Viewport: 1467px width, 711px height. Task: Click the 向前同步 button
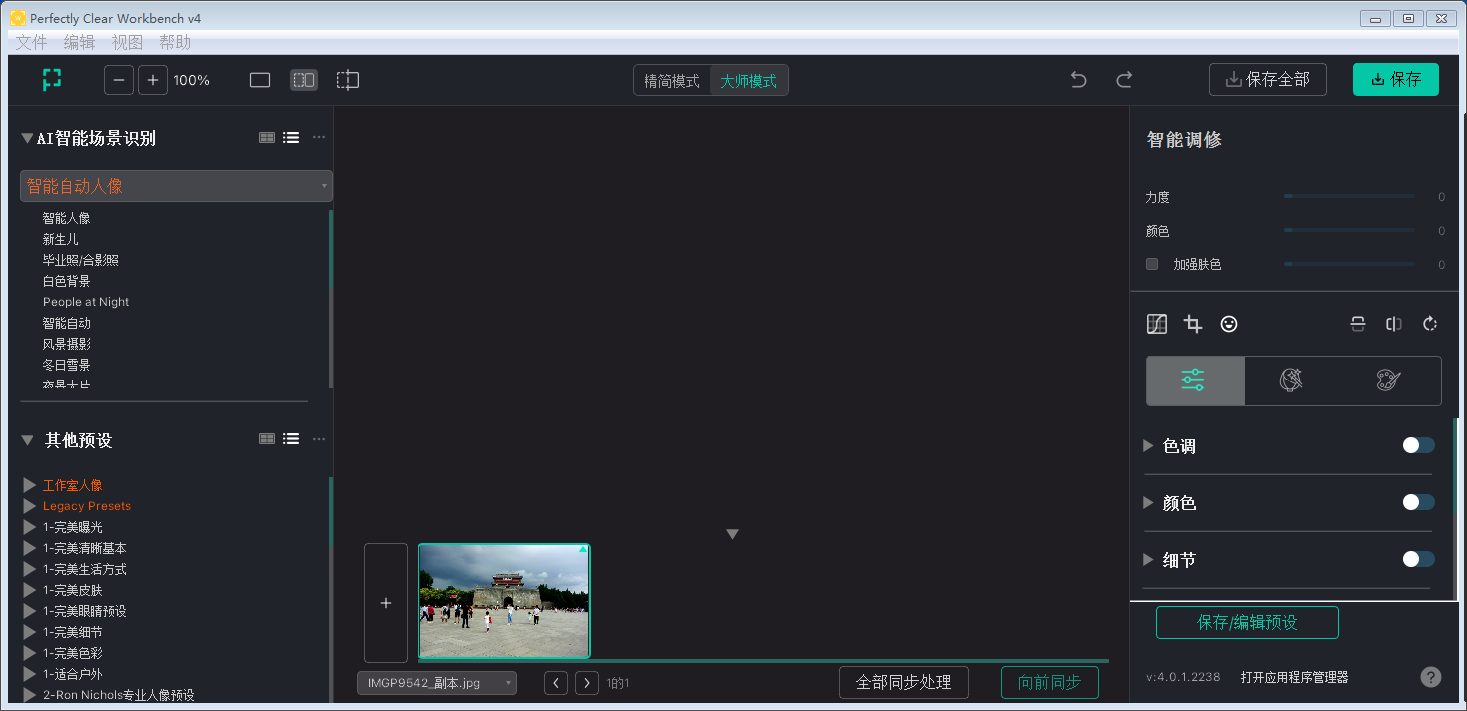tap(1050, 682)
